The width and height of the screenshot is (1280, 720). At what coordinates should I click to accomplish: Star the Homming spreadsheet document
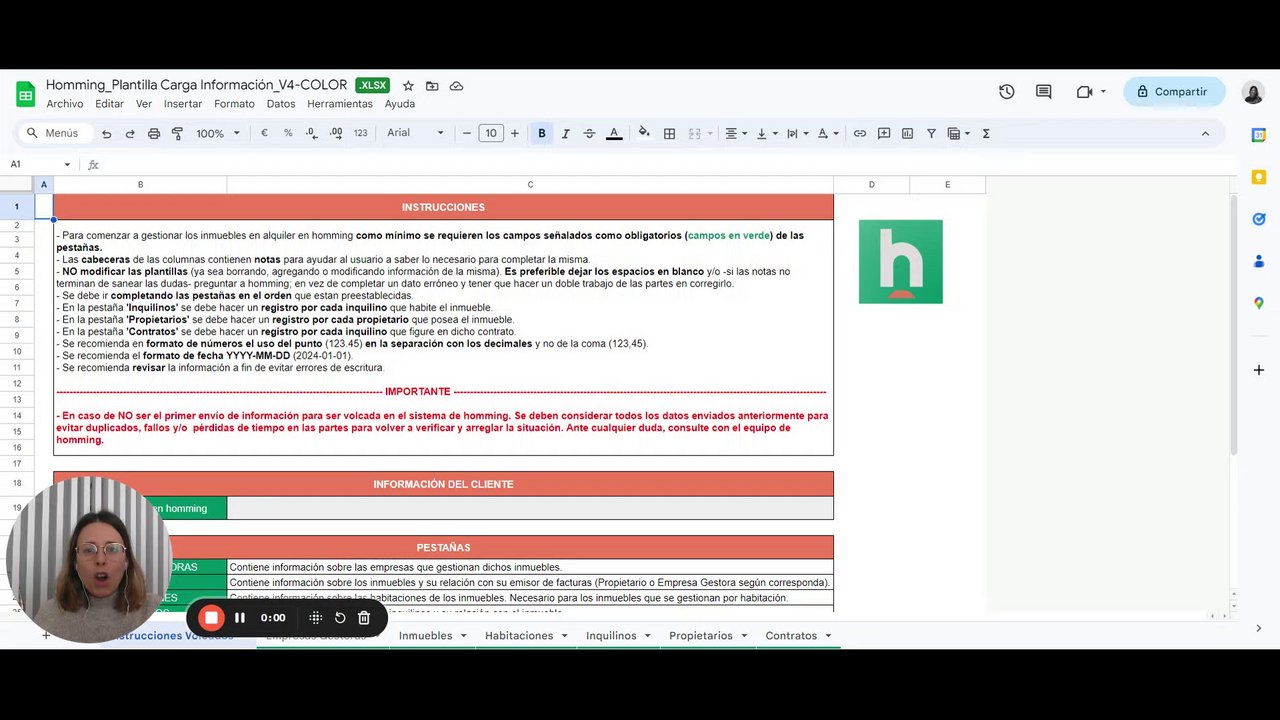[408, 86]
